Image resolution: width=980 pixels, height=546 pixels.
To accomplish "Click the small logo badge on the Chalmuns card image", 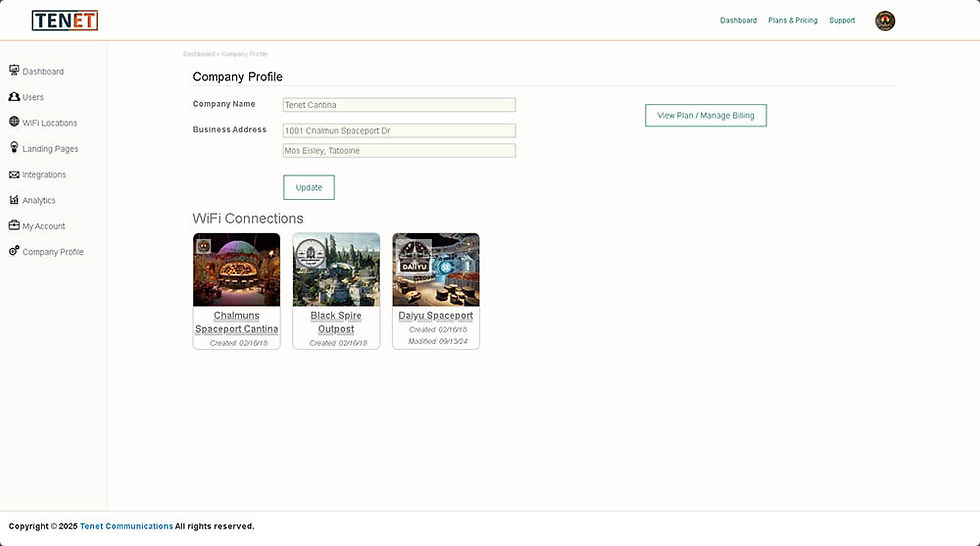I will pos(204,246).
